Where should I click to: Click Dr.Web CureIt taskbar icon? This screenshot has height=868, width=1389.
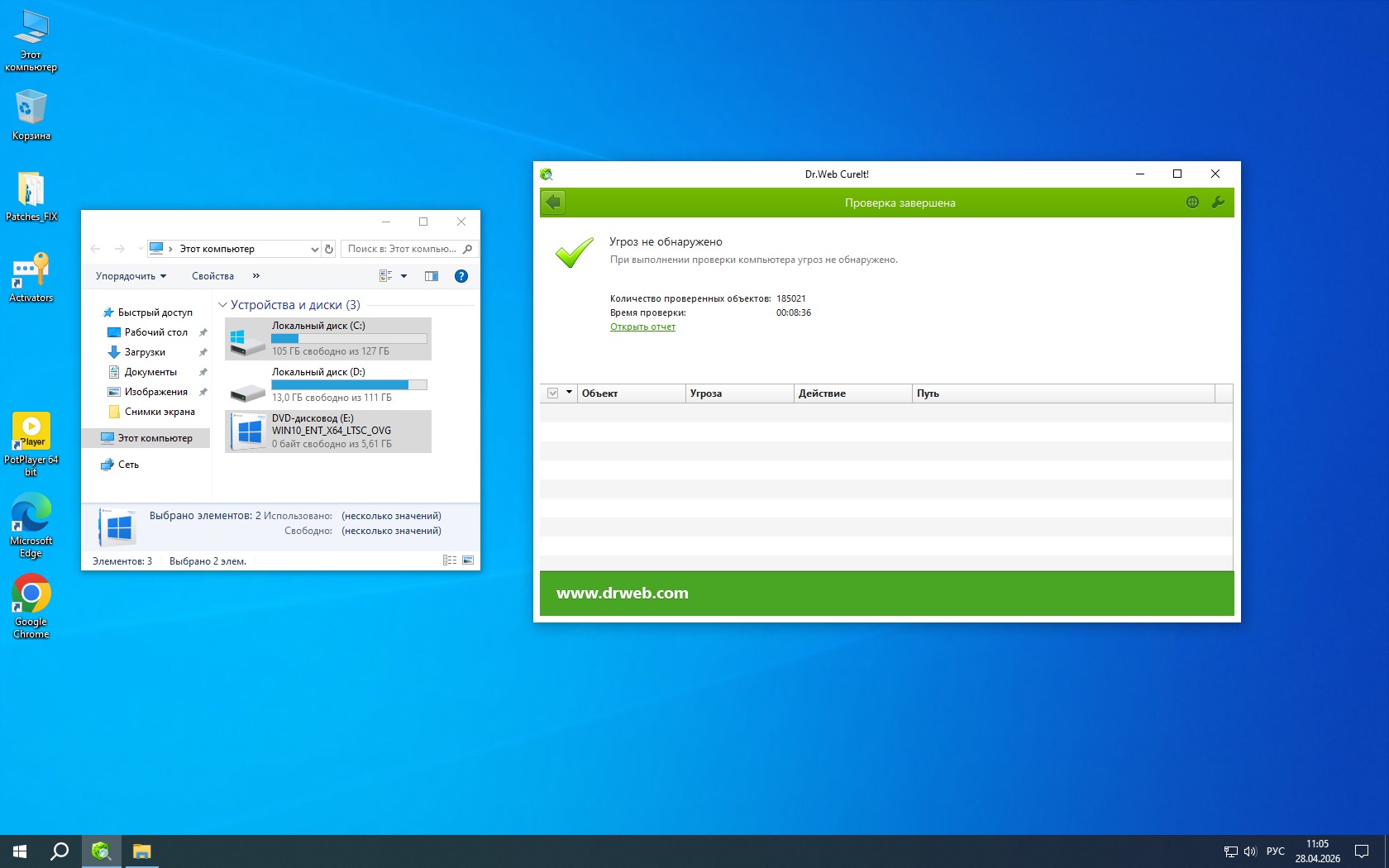[102, 851]
